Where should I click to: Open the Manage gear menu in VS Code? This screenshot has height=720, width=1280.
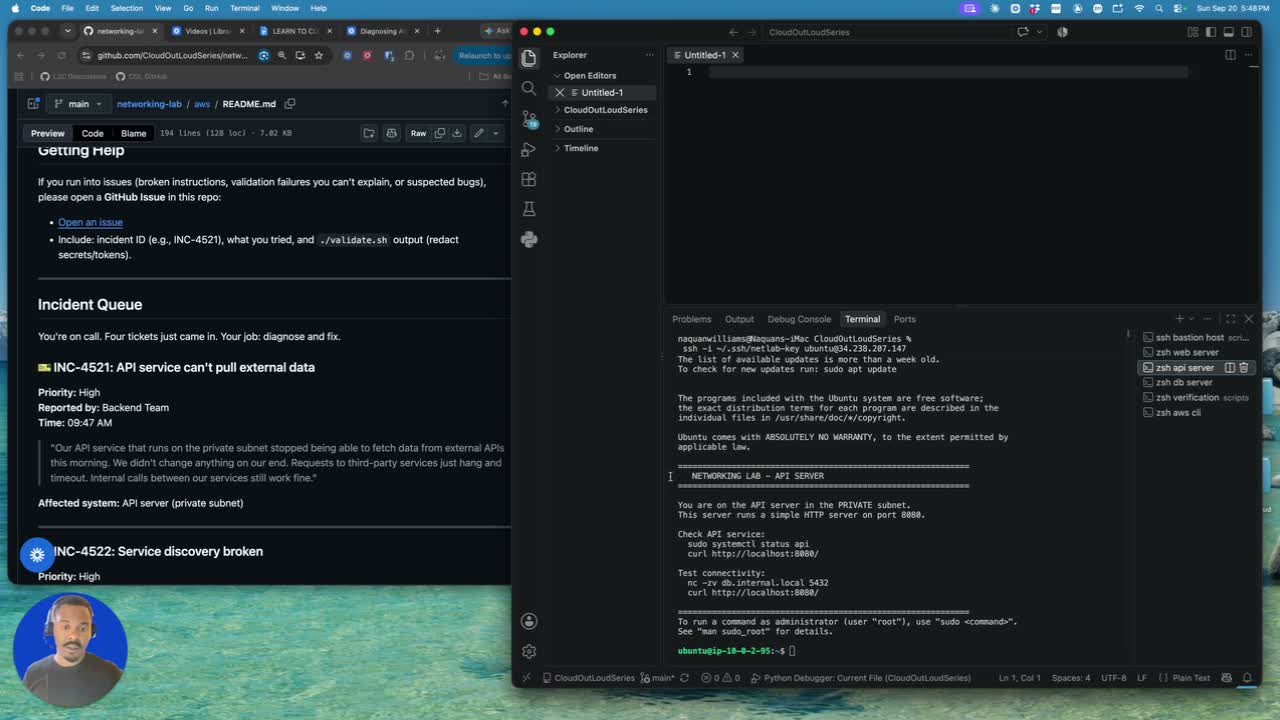tap(529, 651)
